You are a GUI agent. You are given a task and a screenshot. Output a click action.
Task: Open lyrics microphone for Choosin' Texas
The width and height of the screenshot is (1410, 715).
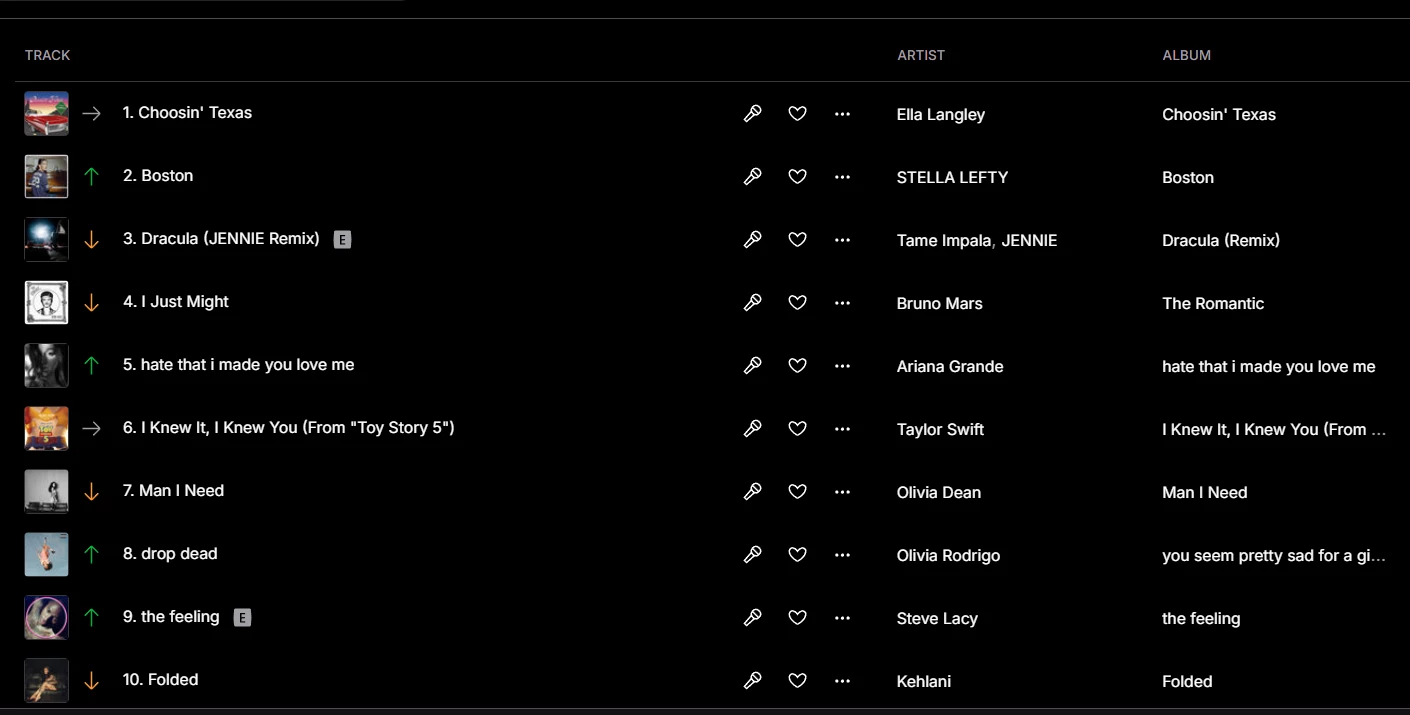[753, 114]
